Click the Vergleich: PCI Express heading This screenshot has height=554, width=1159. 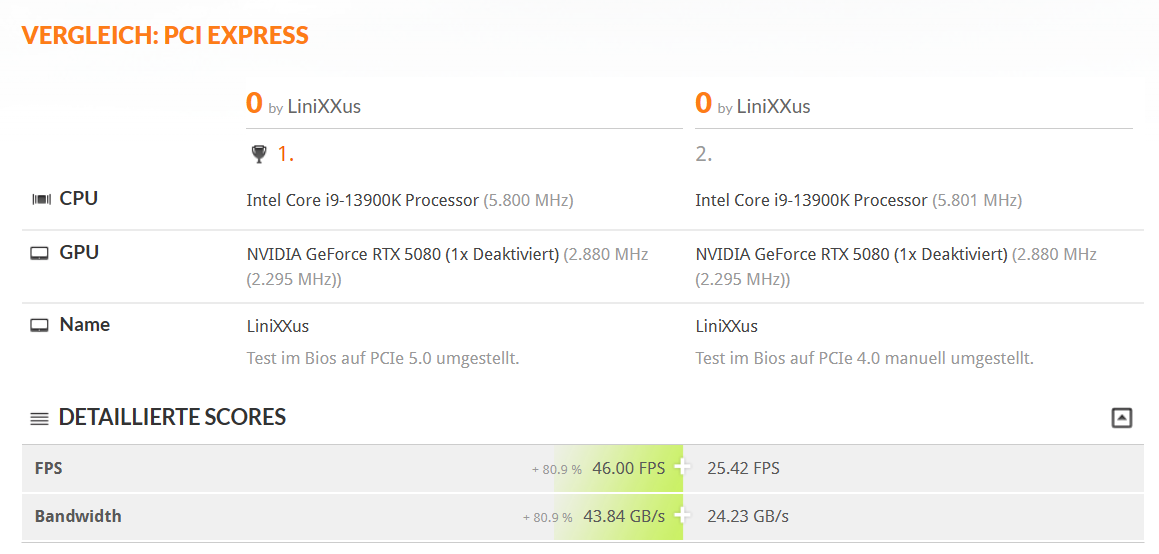165,35
